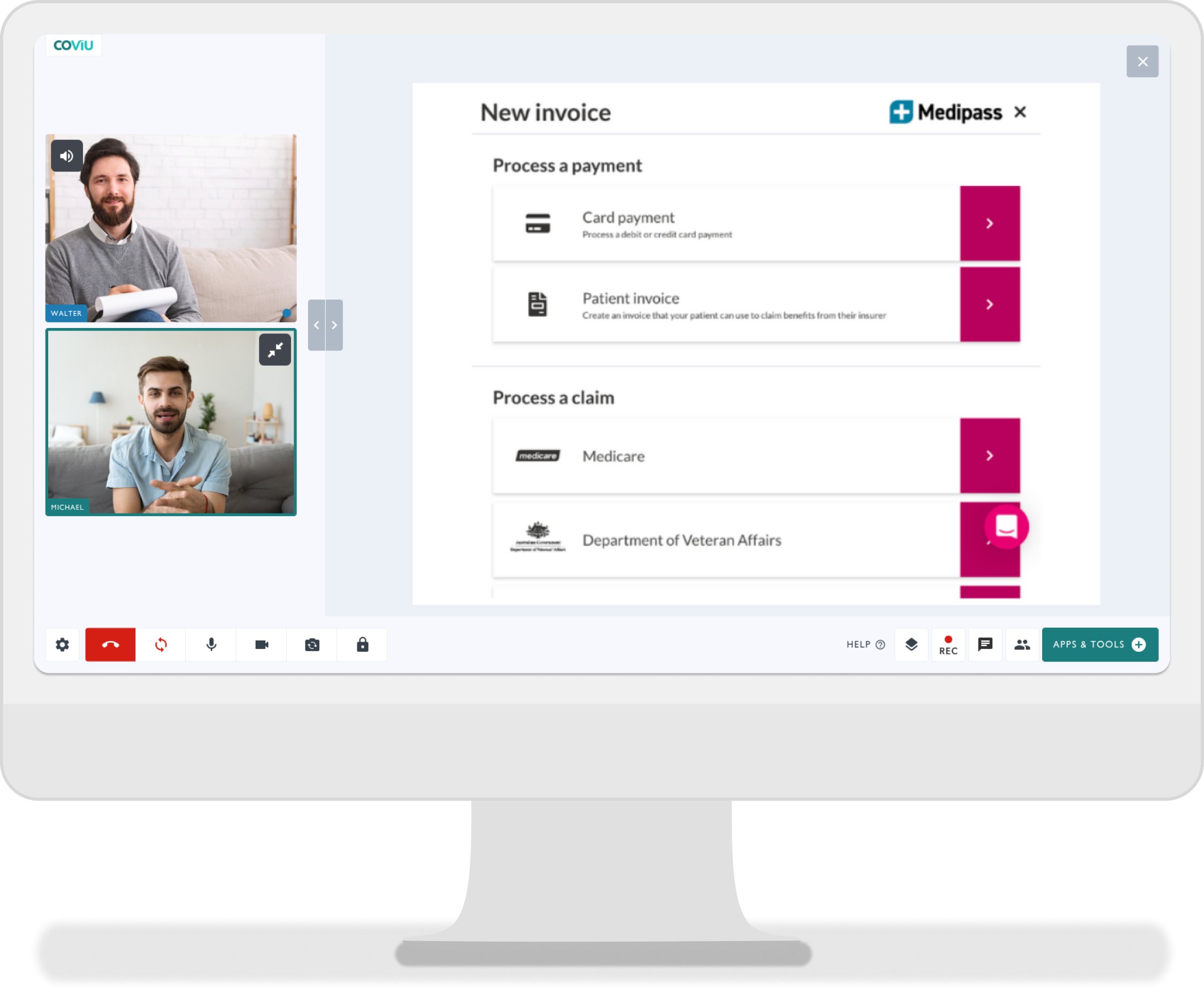
Task: Open the Help link
Action: pos(865,645)
